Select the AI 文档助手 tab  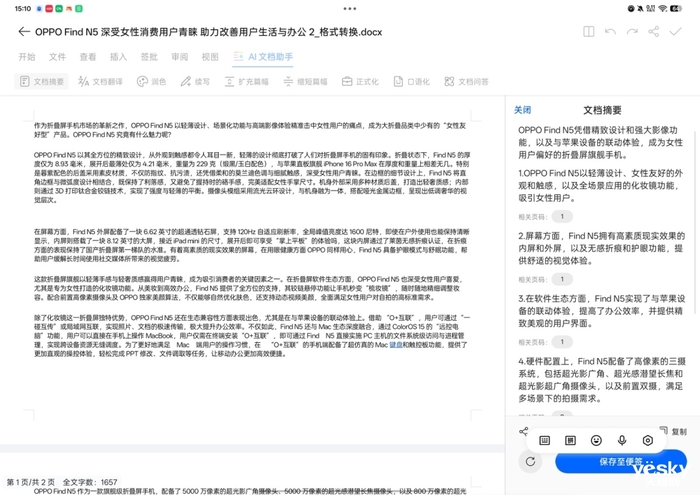click(263, 57)
